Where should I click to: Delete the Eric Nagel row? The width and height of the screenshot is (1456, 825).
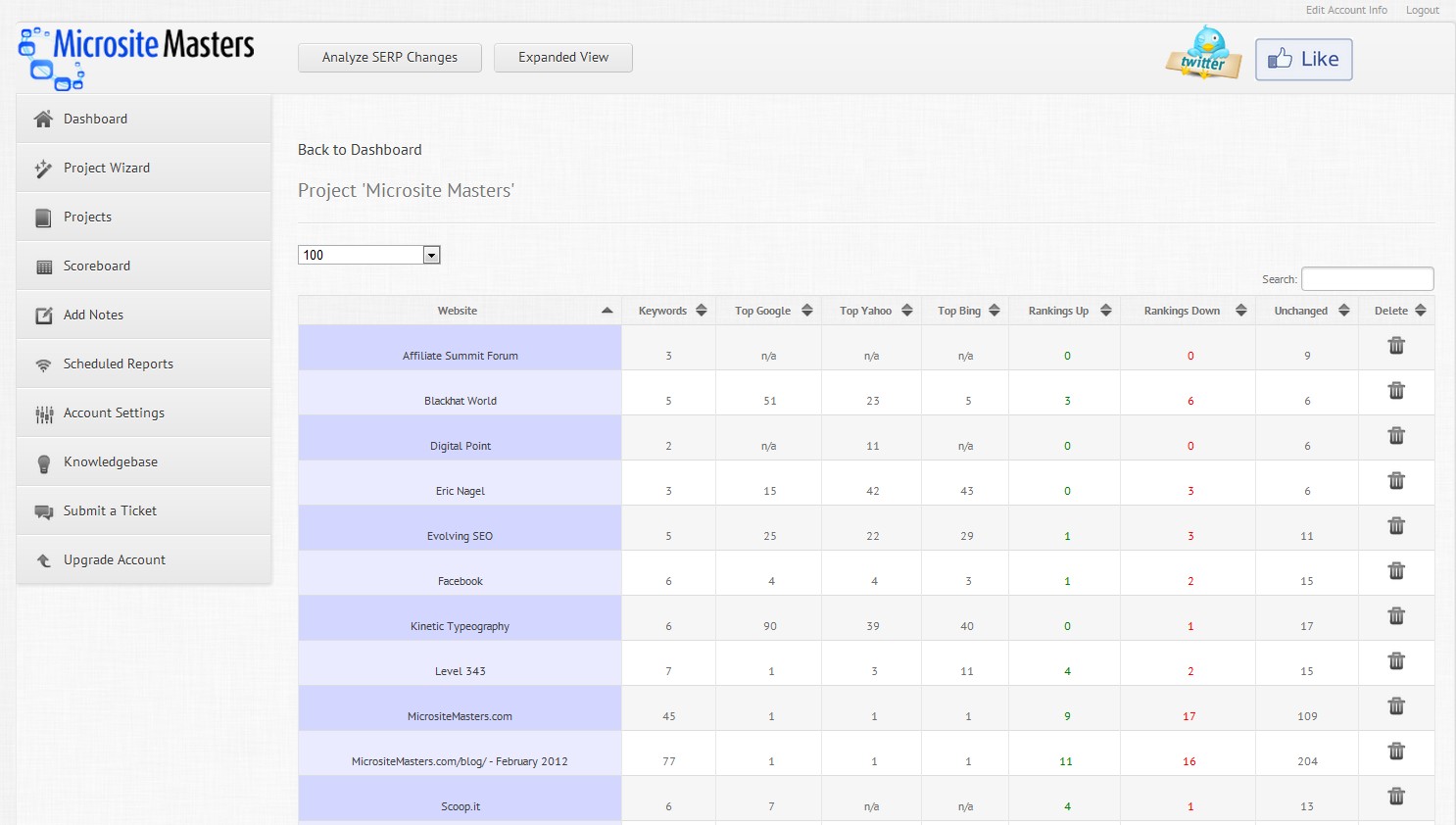(1396, 480)
